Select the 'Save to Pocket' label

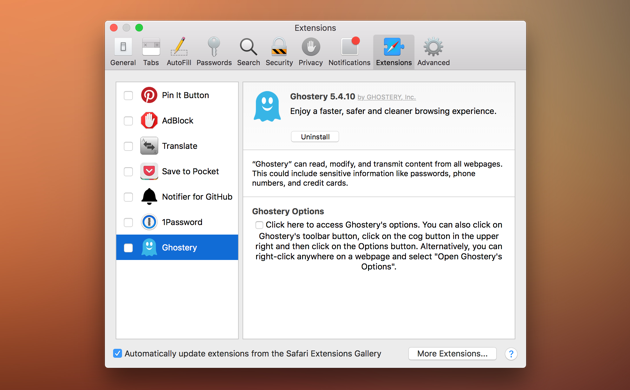click(190, 172)
